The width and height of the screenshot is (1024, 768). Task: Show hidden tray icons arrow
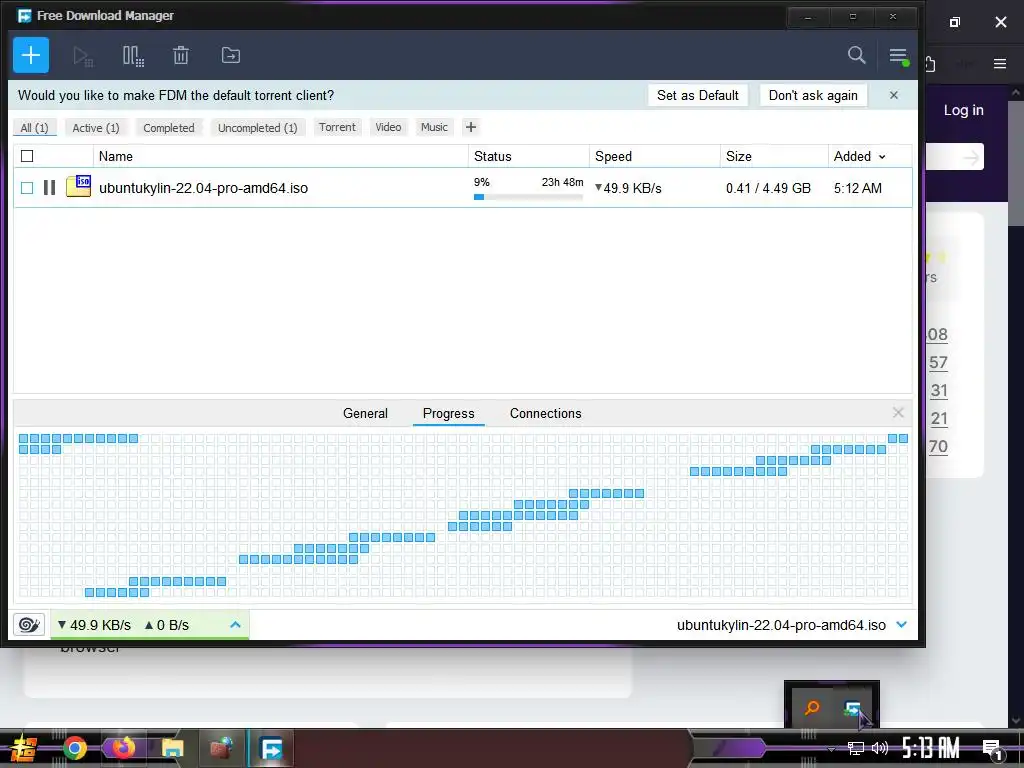831,749
